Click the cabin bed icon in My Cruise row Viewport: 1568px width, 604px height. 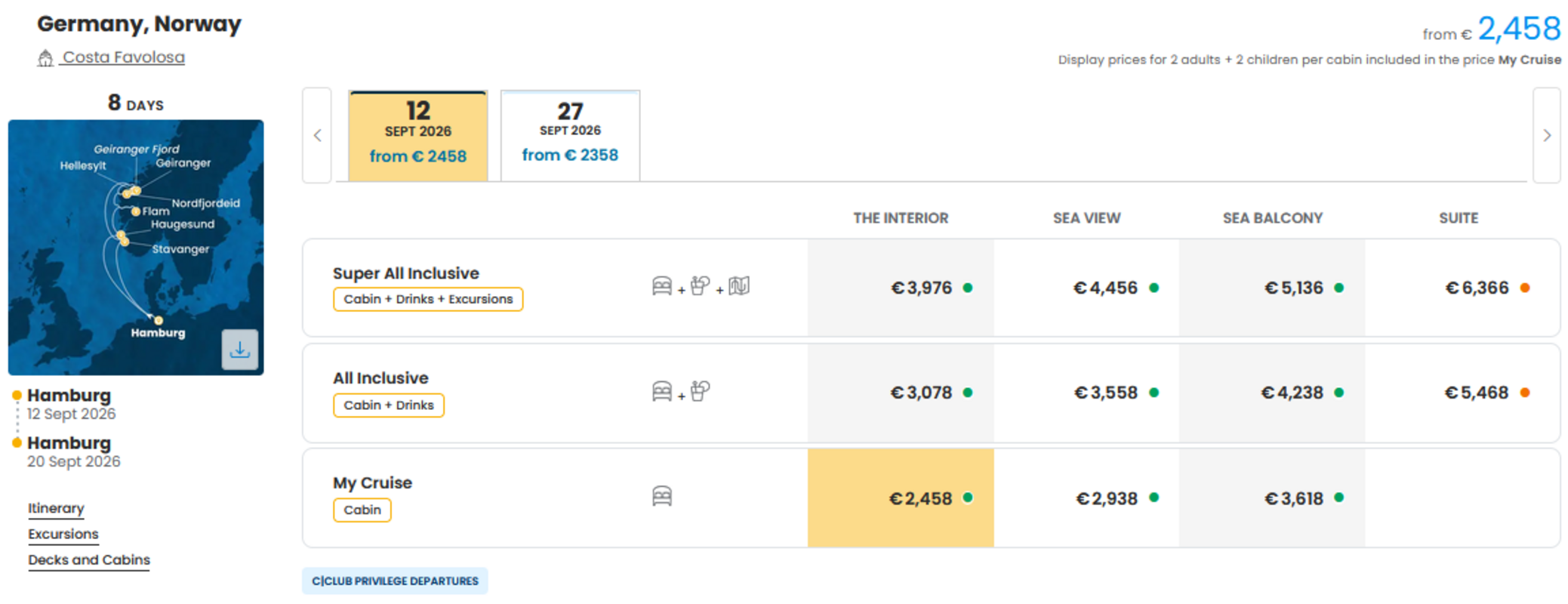(x=662, y=496)
